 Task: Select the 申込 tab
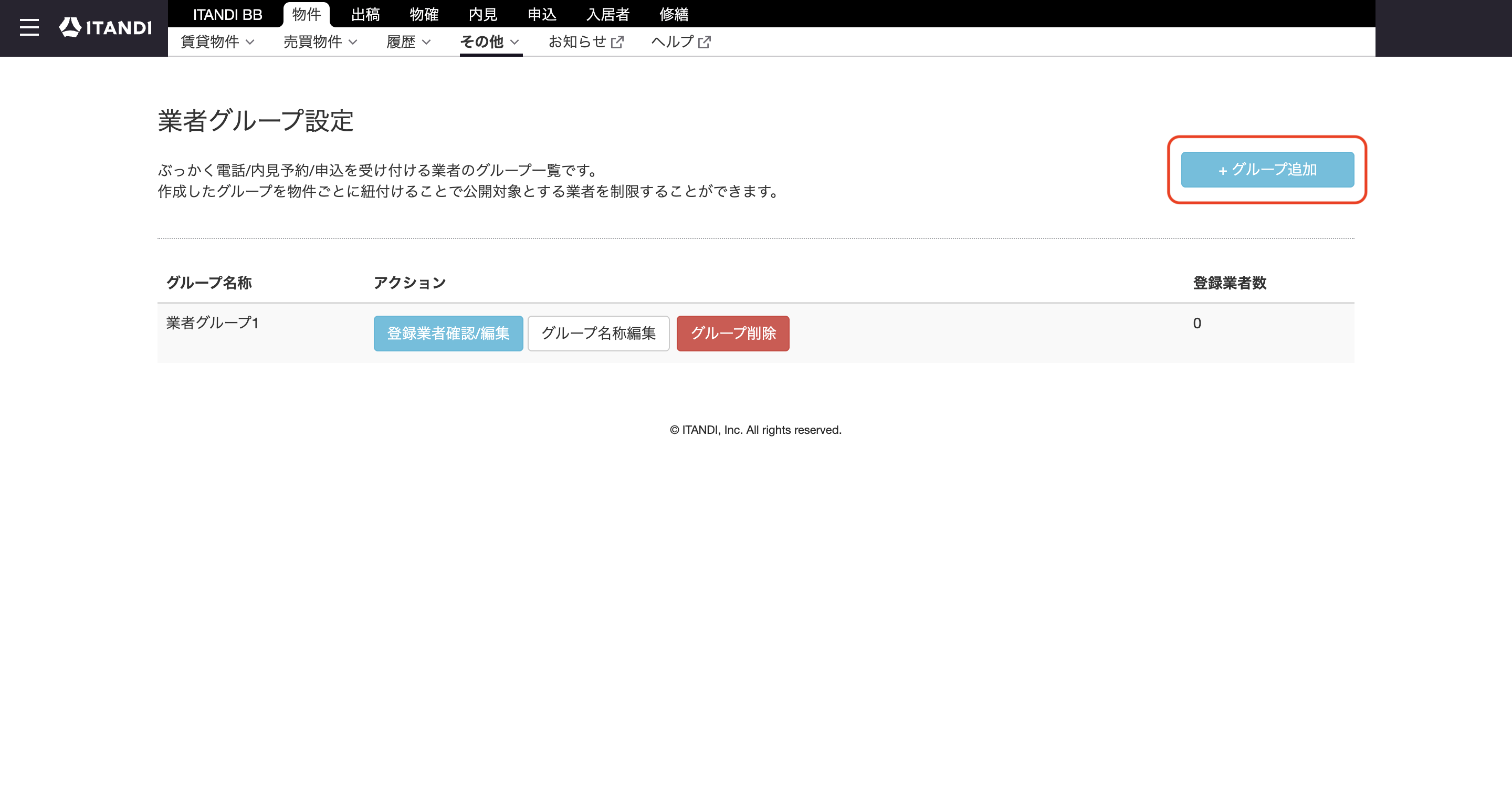click(541, 14)
